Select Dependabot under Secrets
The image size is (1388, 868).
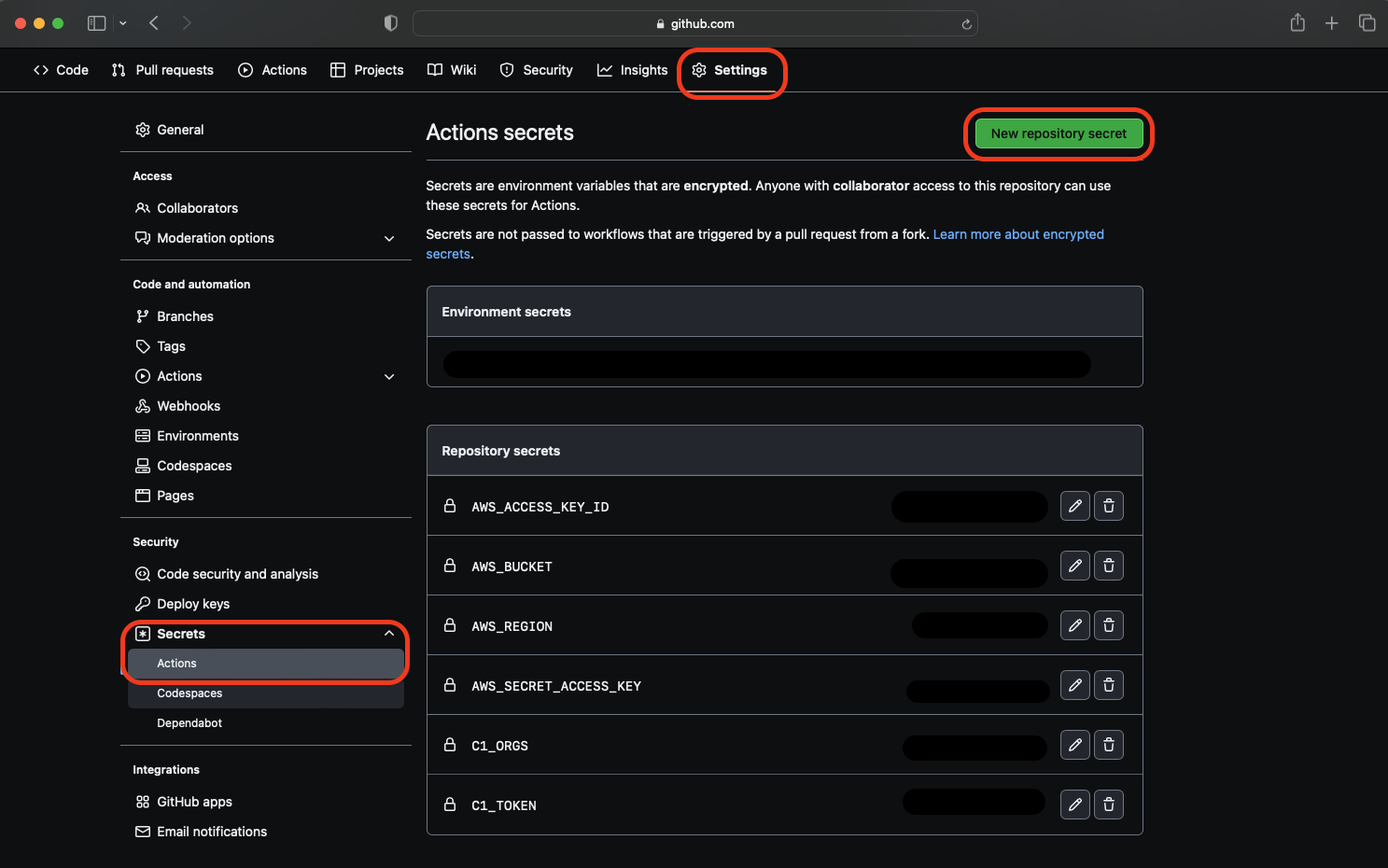point(189,723)
